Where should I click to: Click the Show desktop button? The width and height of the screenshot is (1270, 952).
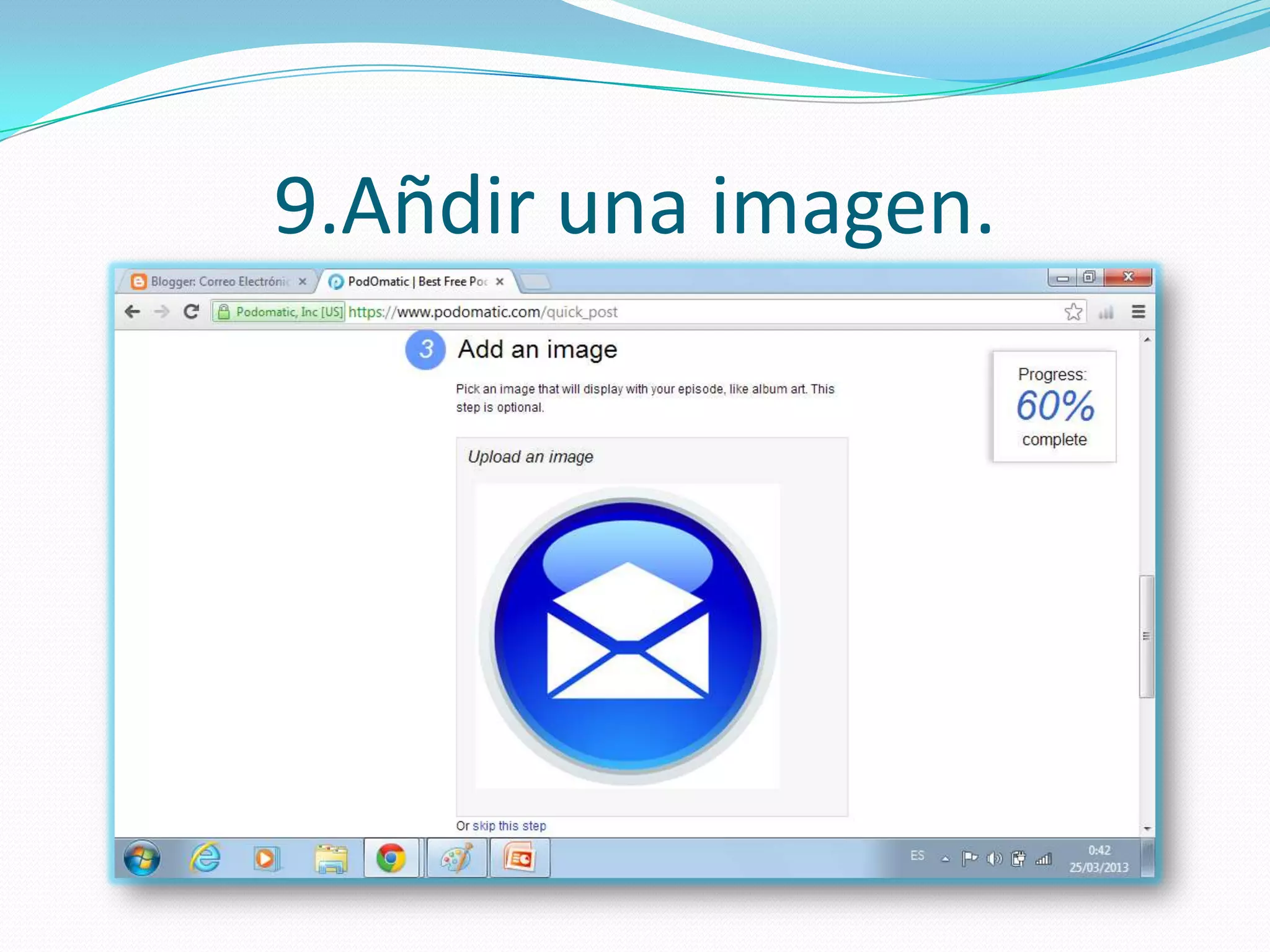[1148, 858]
